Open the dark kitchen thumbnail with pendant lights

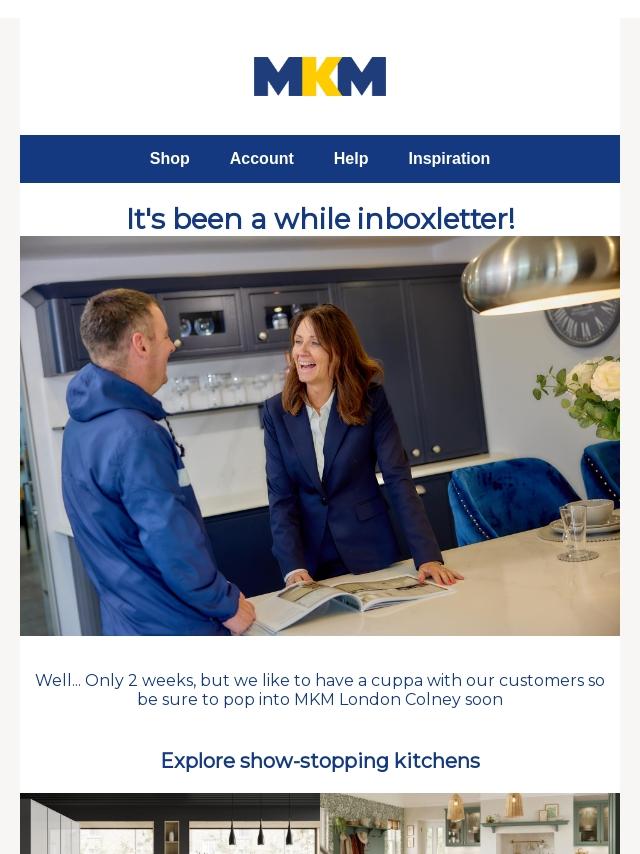(170, 824)
